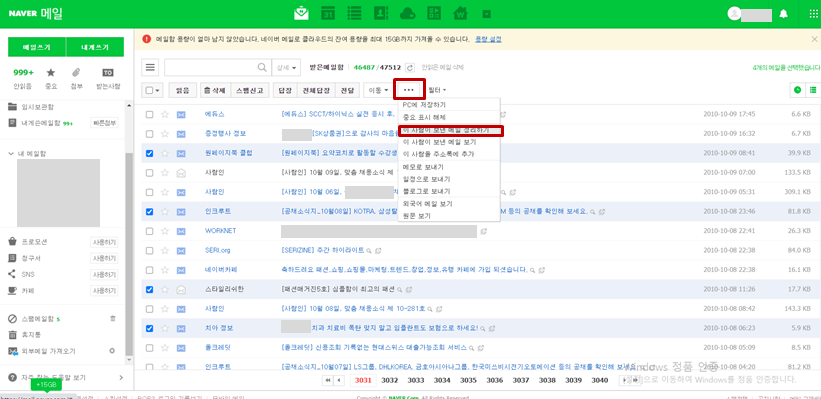Dismiss the storage warning banner
This screenshot has width=821, height=399.
coord(814,39)
